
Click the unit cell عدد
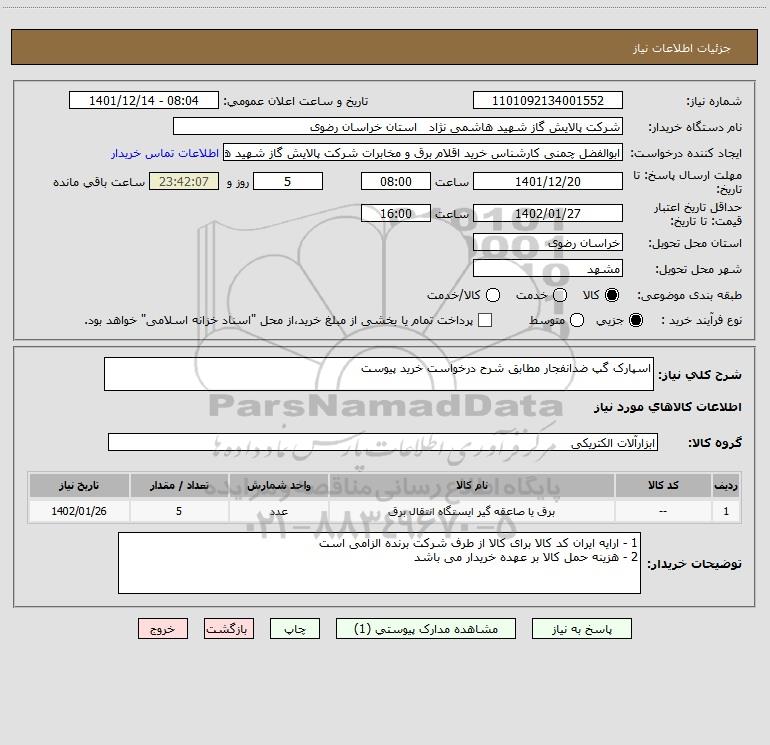(x=278, y=511)
